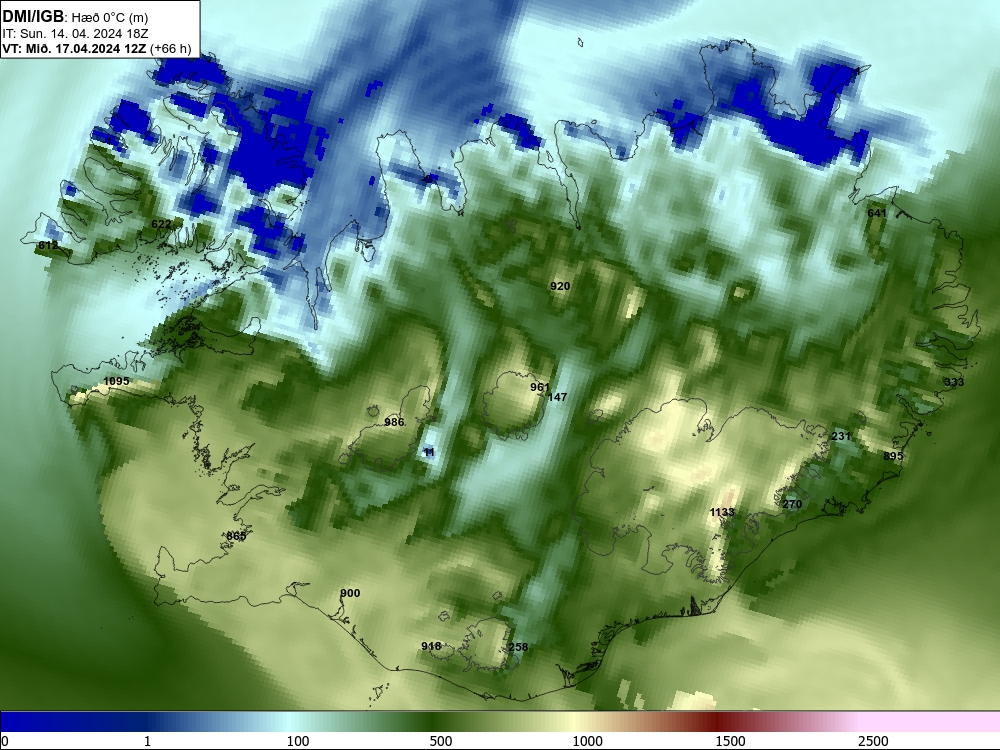Click the legend tick label 2500
The width and height of the screenshot is (1000, 750).
click(x=873, y=741)
